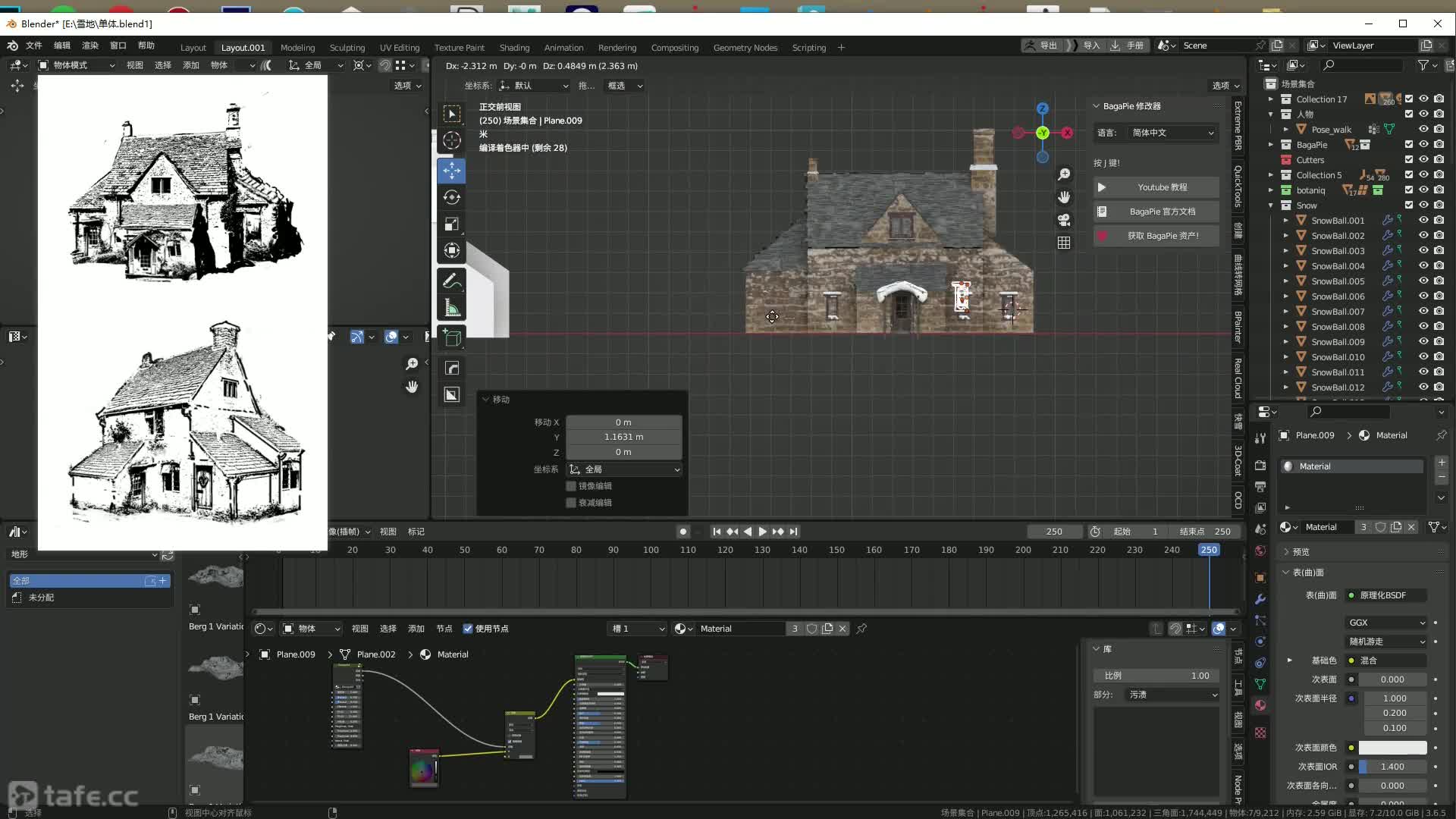Click the viewport zoom magnifier icon
This screenshot has width=1456, height=819.
1064,174
